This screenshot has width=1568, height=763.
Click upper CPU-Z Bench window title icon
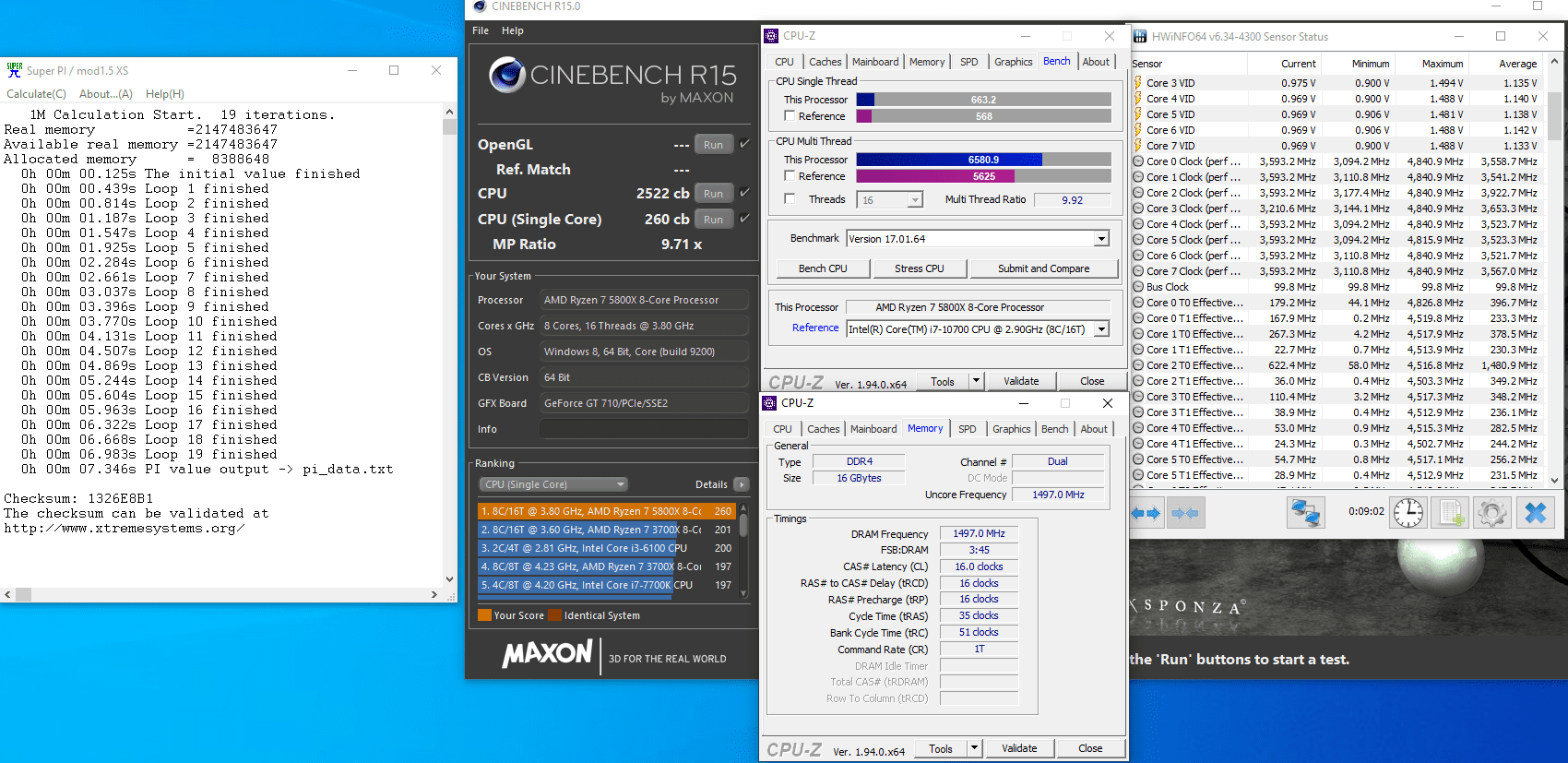772,36
